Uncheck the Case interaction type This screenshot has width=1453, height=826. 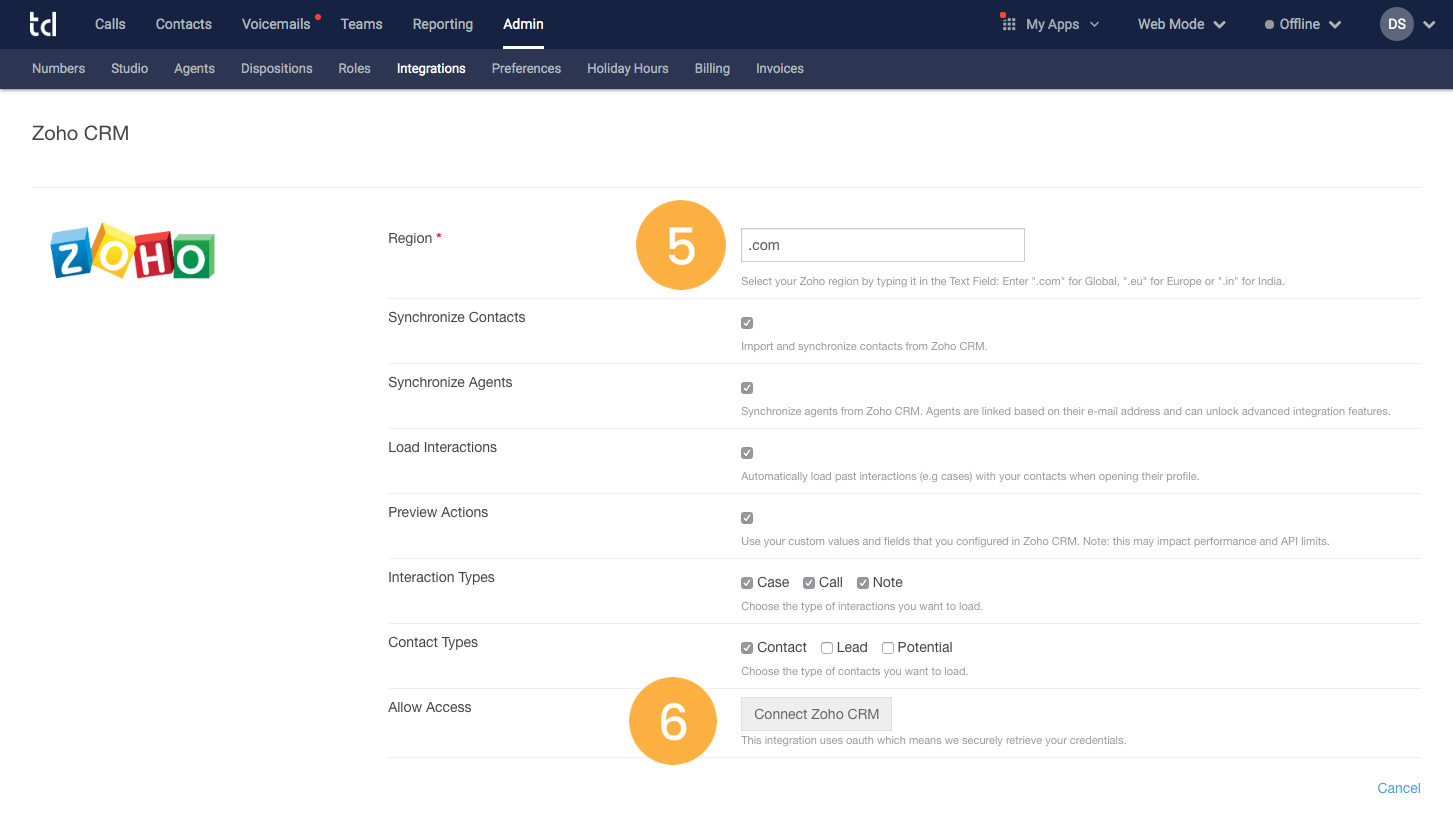[x=747, y=583]
